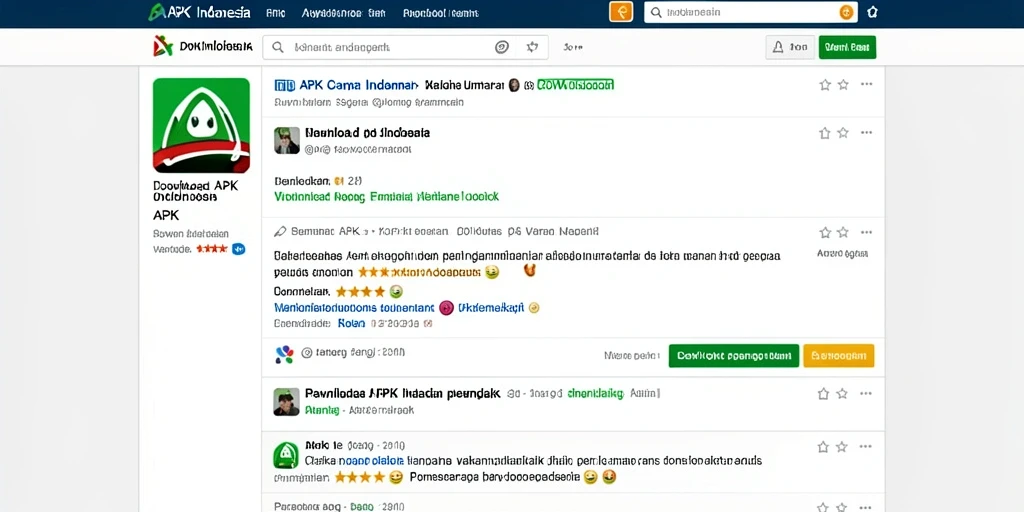Click the red rating stars in the sidebar
The width and height of the screenshot is (1024, 512).
212,249
